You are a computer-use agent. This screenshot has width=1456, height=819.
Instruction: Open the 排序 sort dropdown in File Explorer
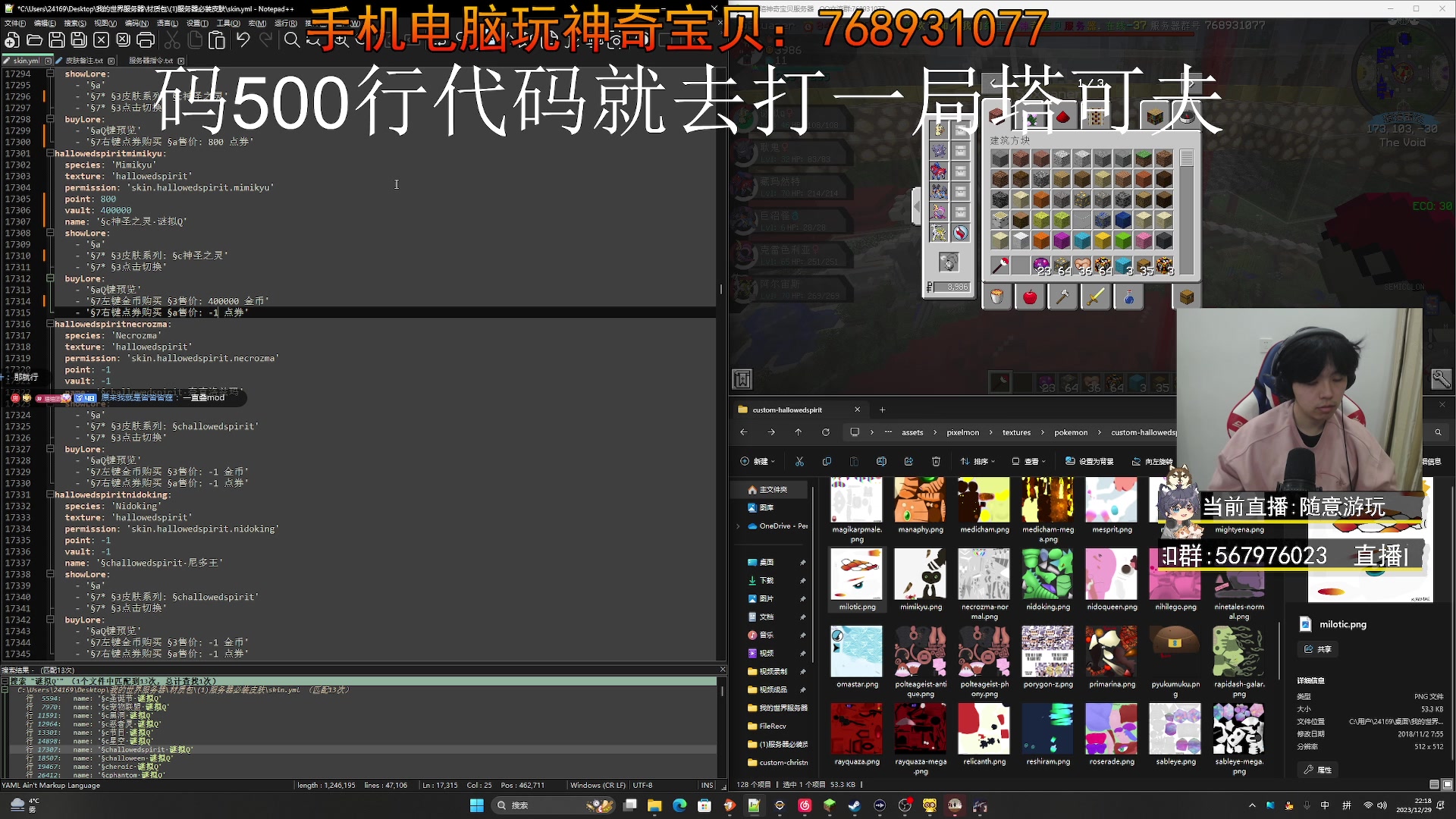(977, 461)
